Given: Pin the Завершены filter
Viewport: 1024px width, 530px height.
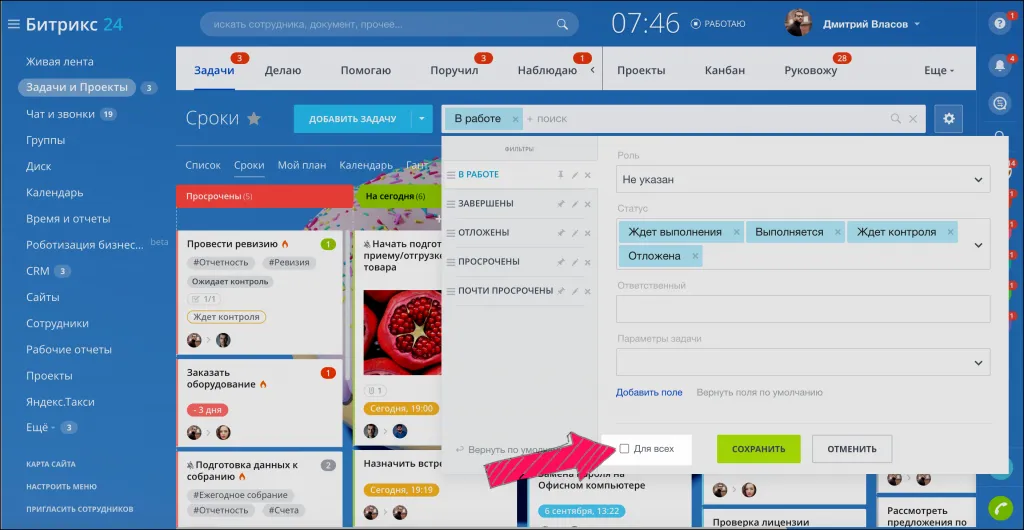Looking at the screenshot, I should [560, 204].
